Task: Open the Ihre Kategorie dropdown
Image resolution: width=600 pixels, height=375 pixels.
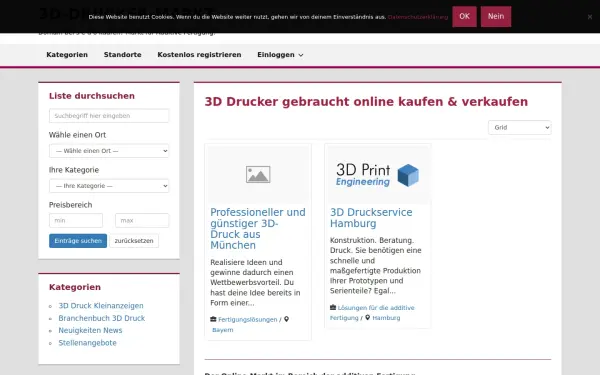Action: pyautogui.click(x=109, y=186)
